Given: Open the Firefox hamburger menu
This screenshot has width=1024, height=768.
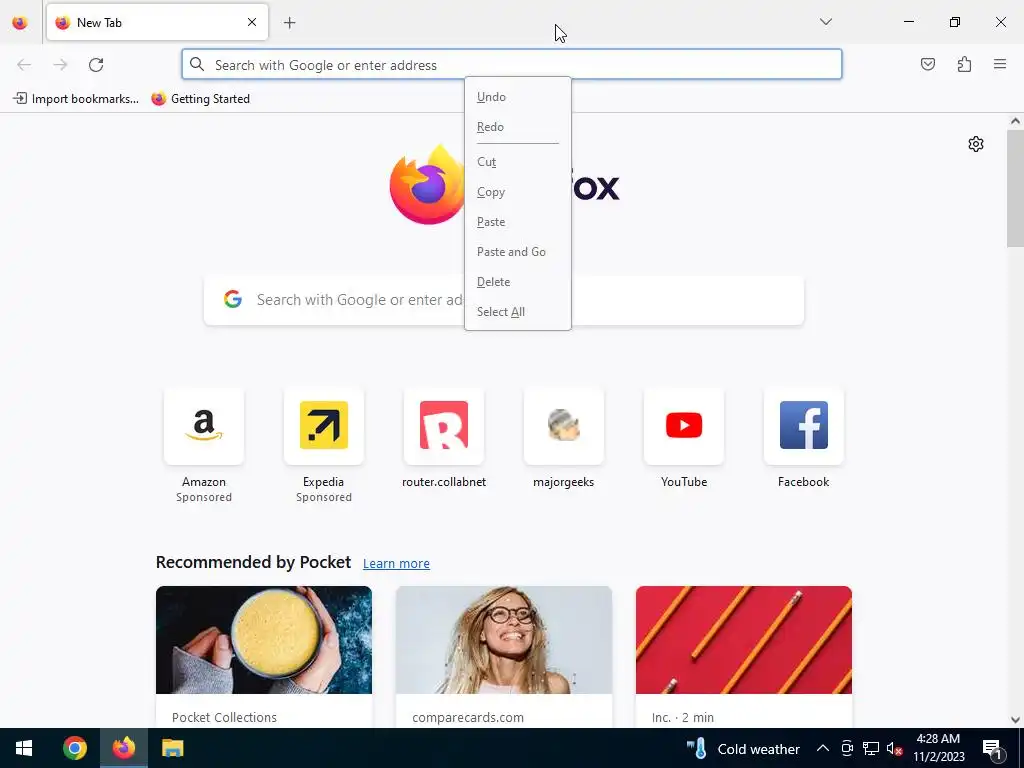Looking at the screenshot, I should 1000,64.
